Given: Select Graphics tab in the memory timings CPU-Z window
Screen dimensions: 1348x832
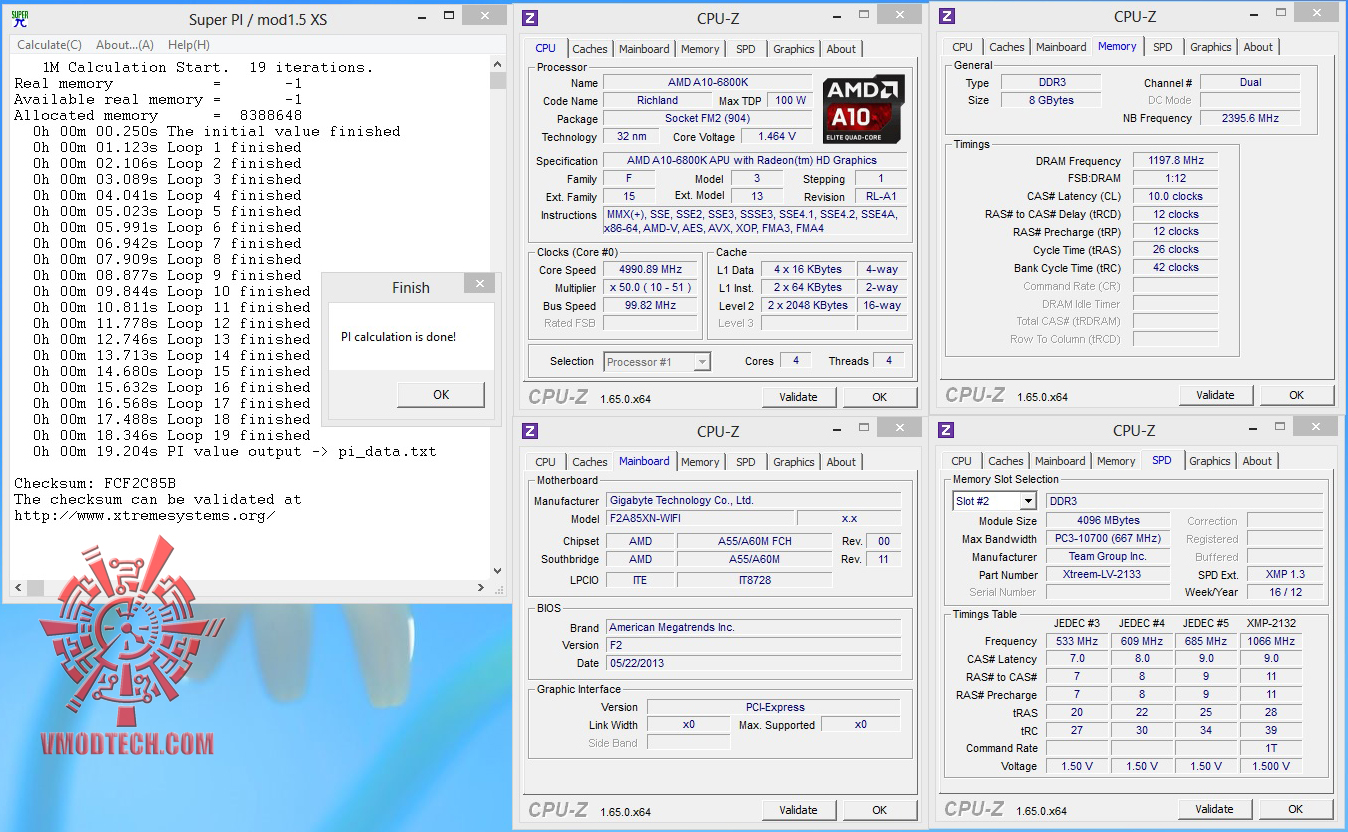Looking at the screenshot, I should 1211,47.
